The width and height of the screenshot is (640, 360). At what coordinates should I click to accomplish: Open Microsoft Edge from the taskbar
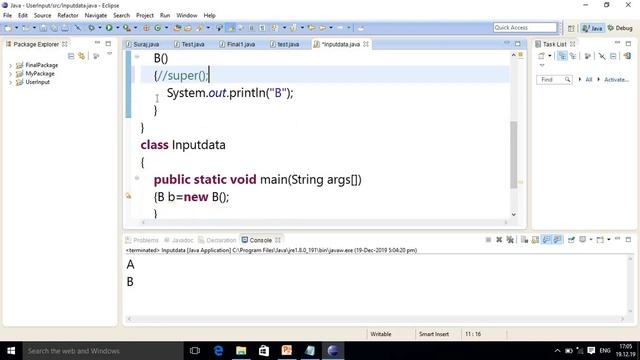coord(218,351)
